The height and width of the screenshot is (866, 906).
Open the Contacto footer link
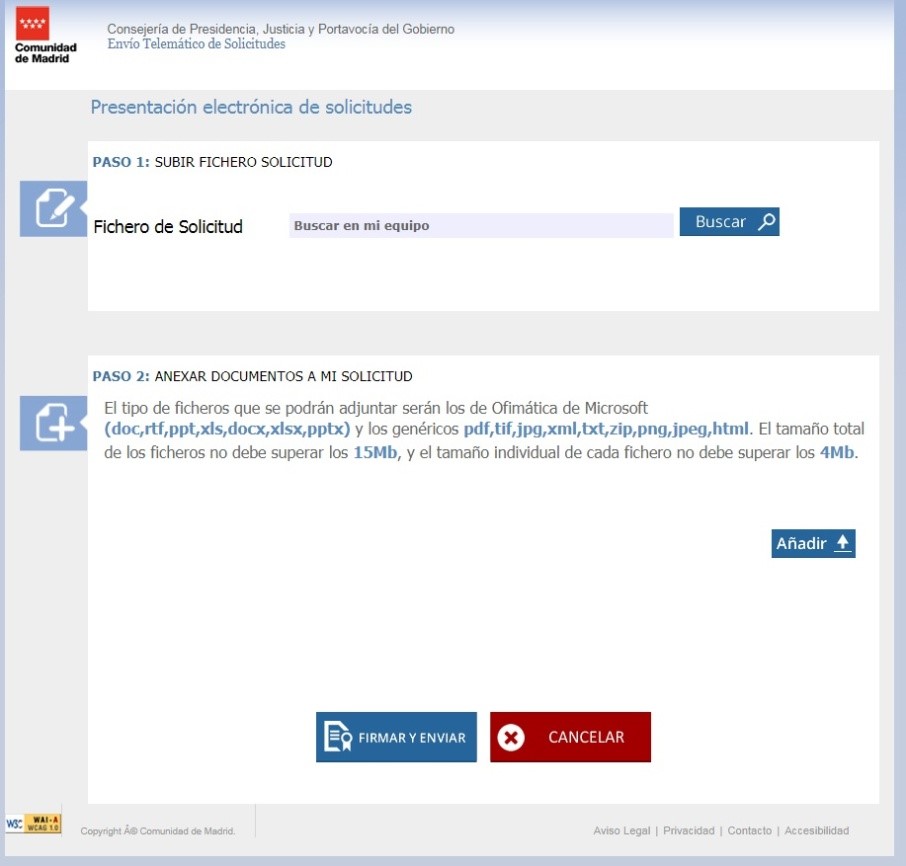(749, 830)
